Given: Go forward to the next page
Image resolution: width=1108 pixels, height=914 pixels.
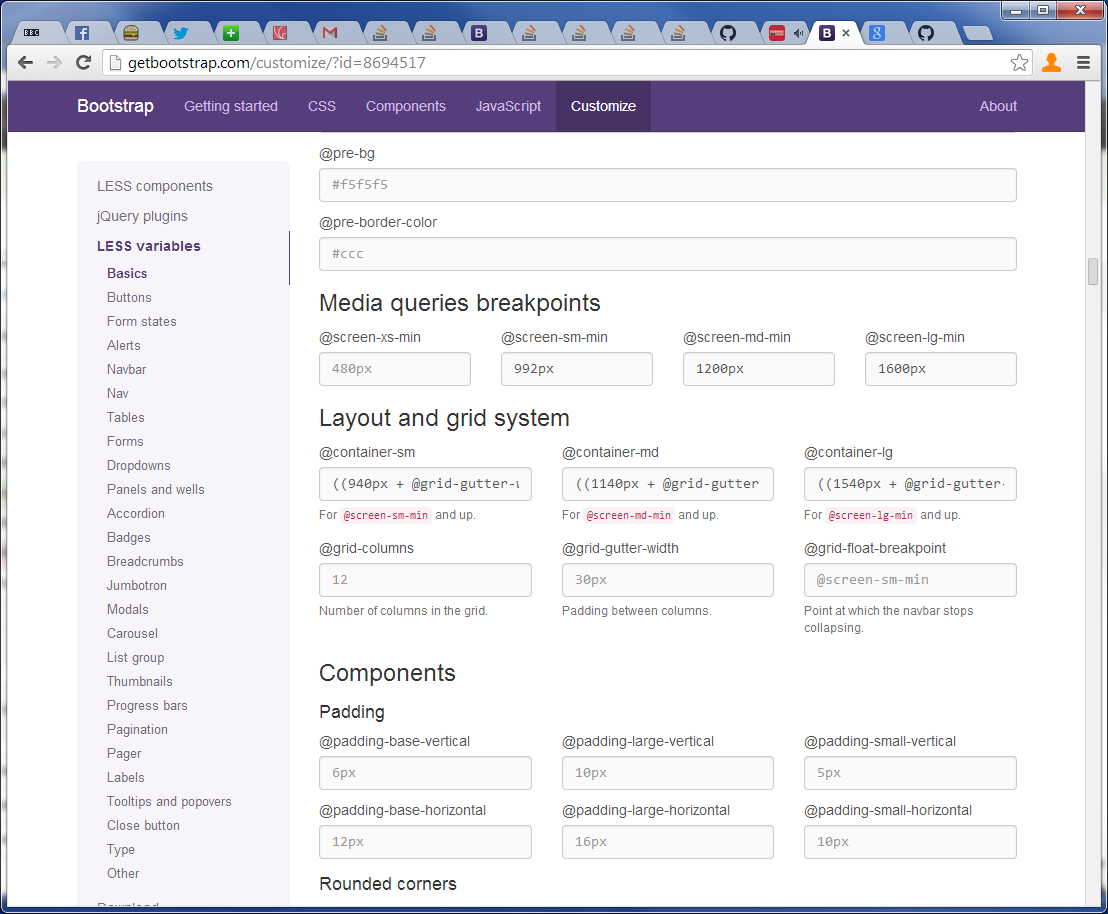Looking at the screenshot, I should [x=54, y=63].
